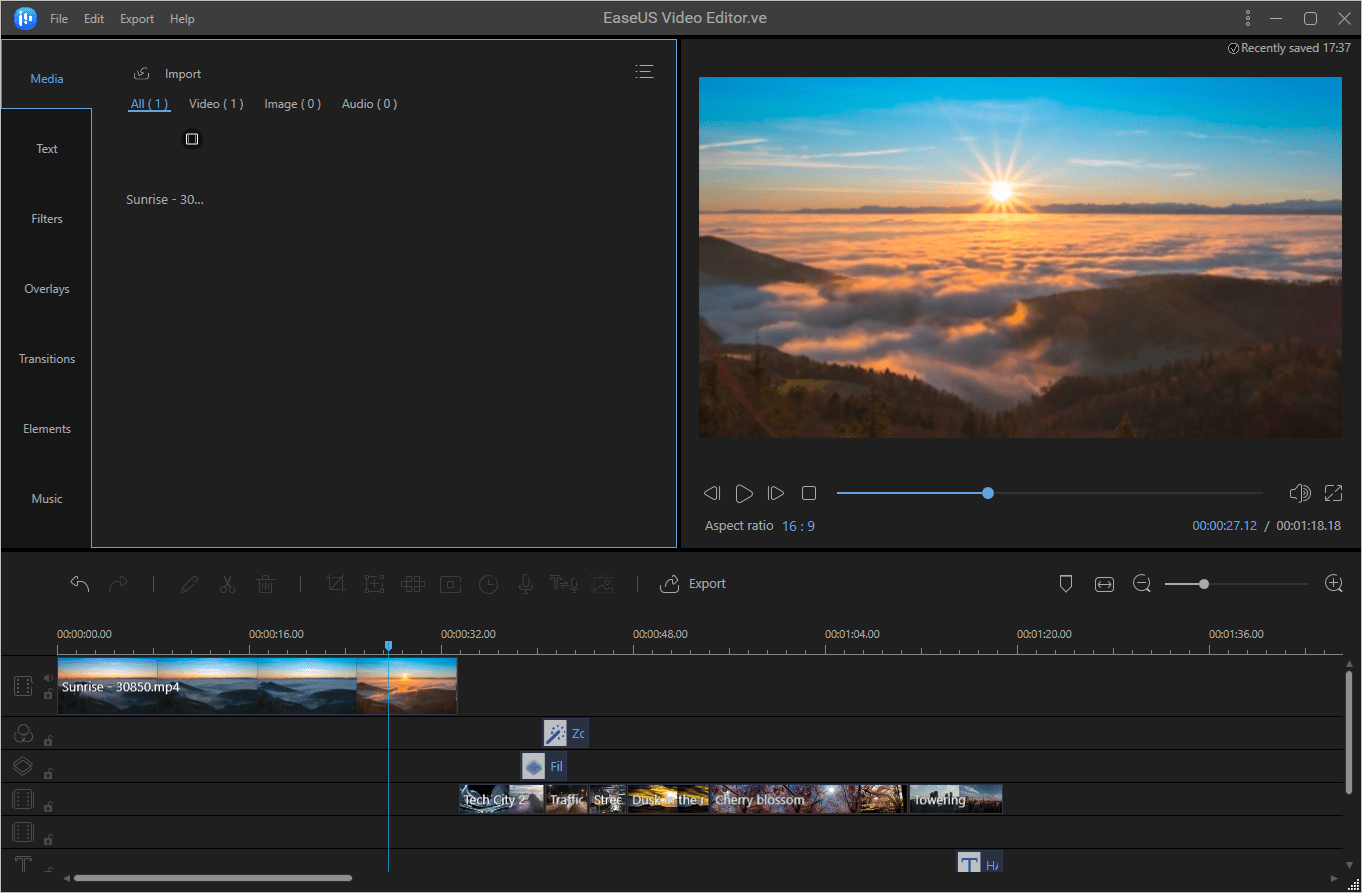
Task: Toggle lock on the filter track
Action: (x=48, y=741)
